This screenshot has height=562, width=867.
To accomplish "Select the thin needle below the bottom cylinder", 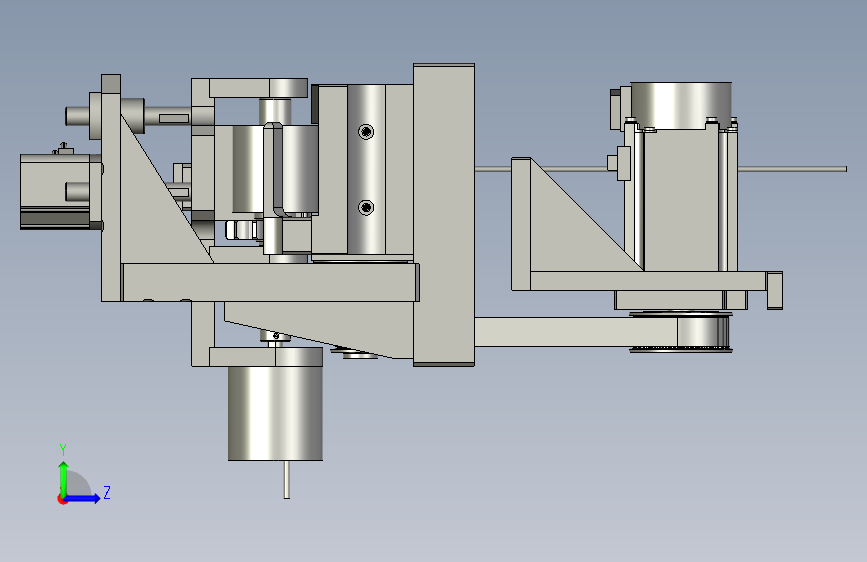I will pos(286,480).
